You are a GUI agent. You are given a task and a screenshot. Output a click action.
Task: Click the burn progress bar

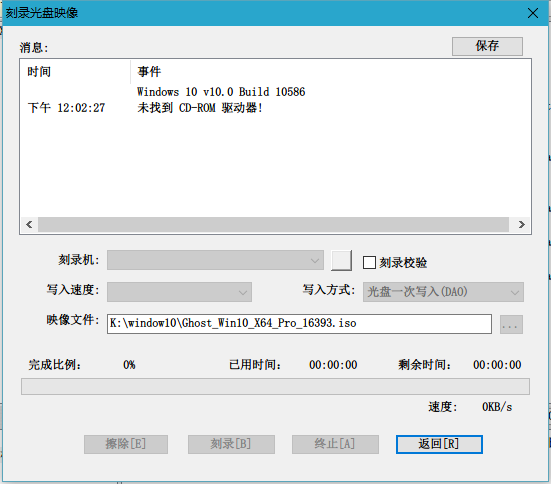click(x=276, y=386)
